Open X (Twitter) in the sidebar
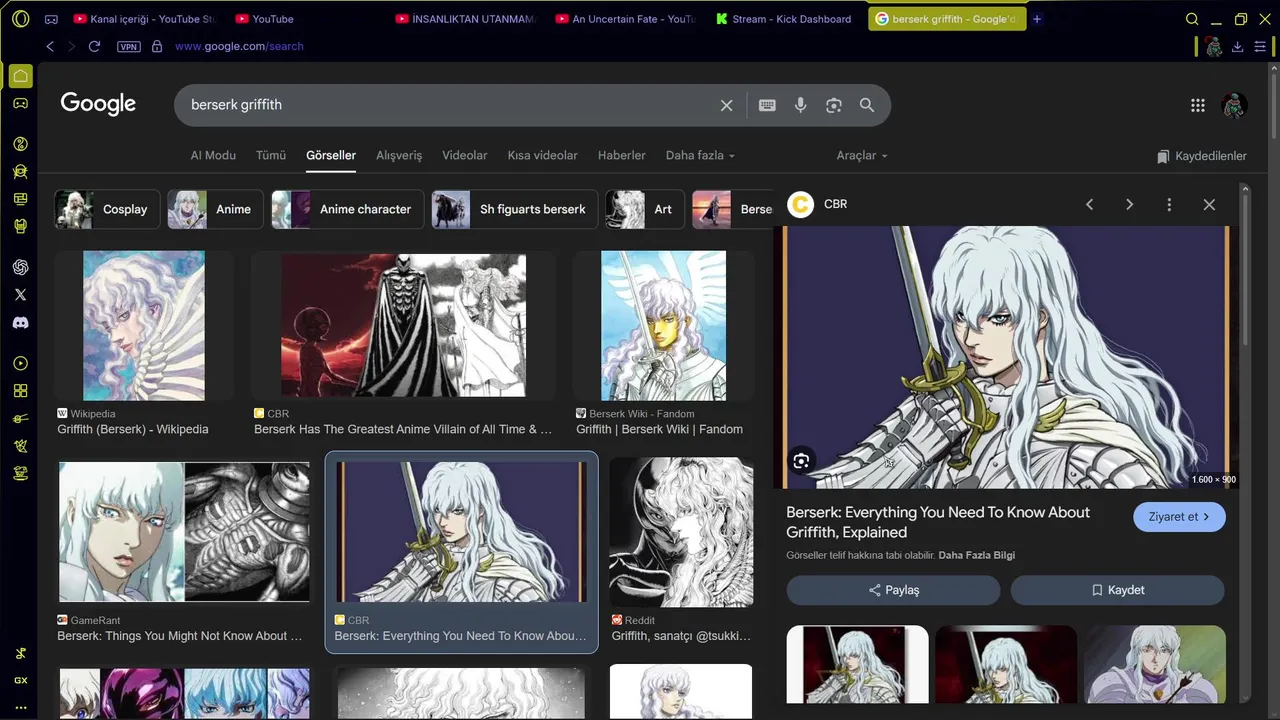 (x=20, y=295)
